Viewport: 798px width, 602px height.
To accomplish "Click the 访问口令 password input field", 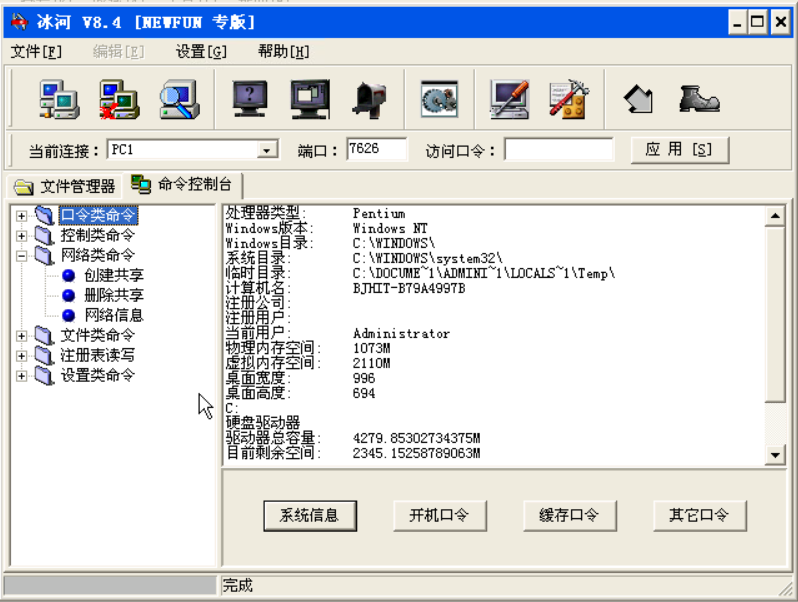I will click(x=558, y=150).
